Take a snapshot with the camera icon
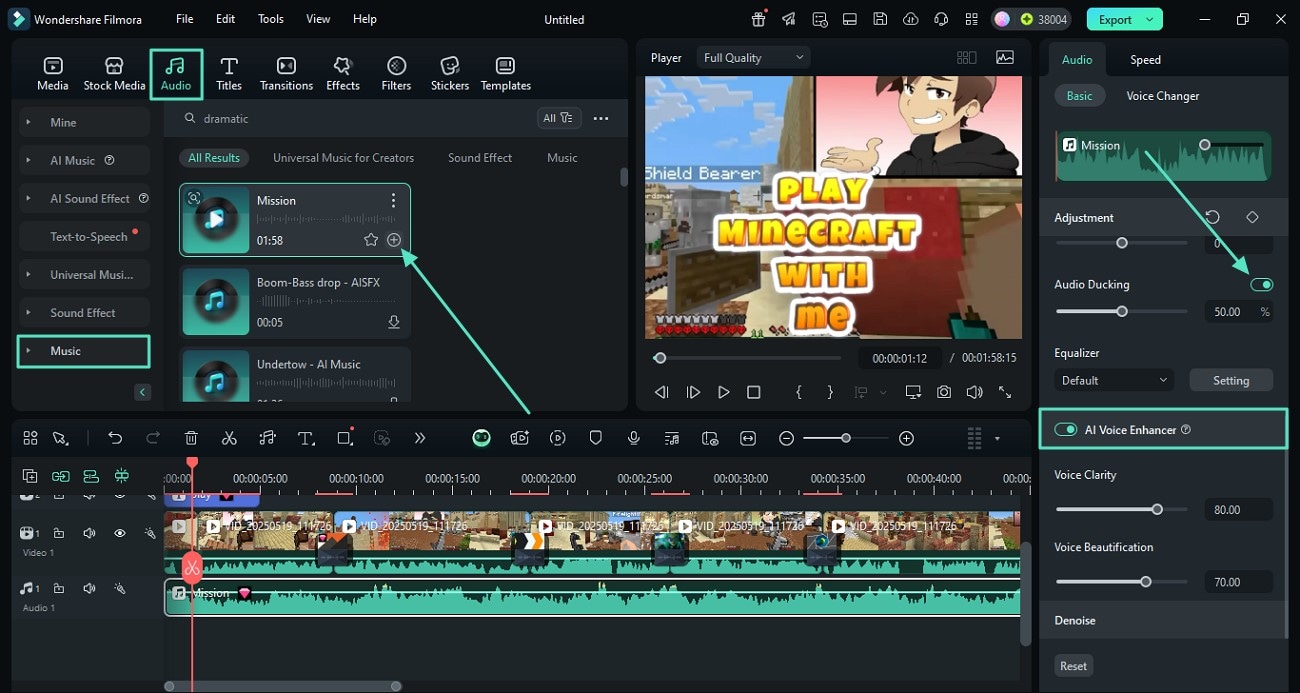This screenshot has width=1300, height=693. pos(944,393)
